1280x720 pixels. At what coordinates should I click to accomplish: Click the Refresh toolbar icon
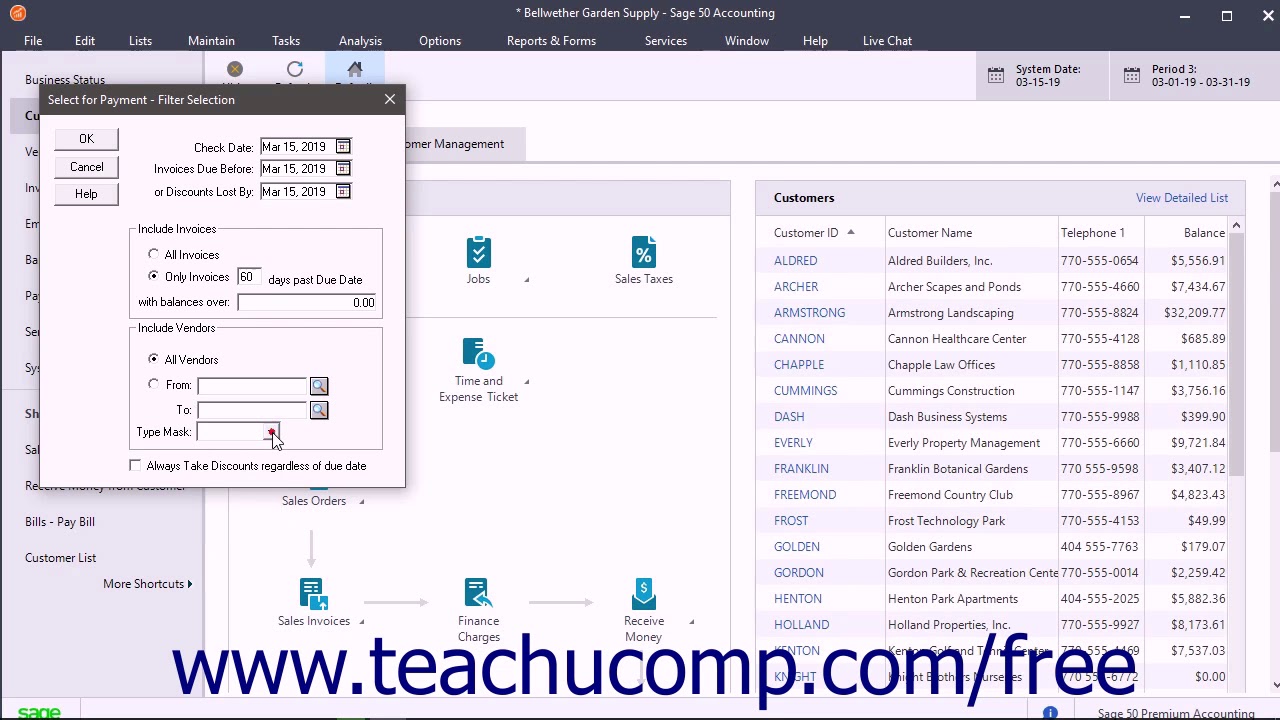point(294,69)
